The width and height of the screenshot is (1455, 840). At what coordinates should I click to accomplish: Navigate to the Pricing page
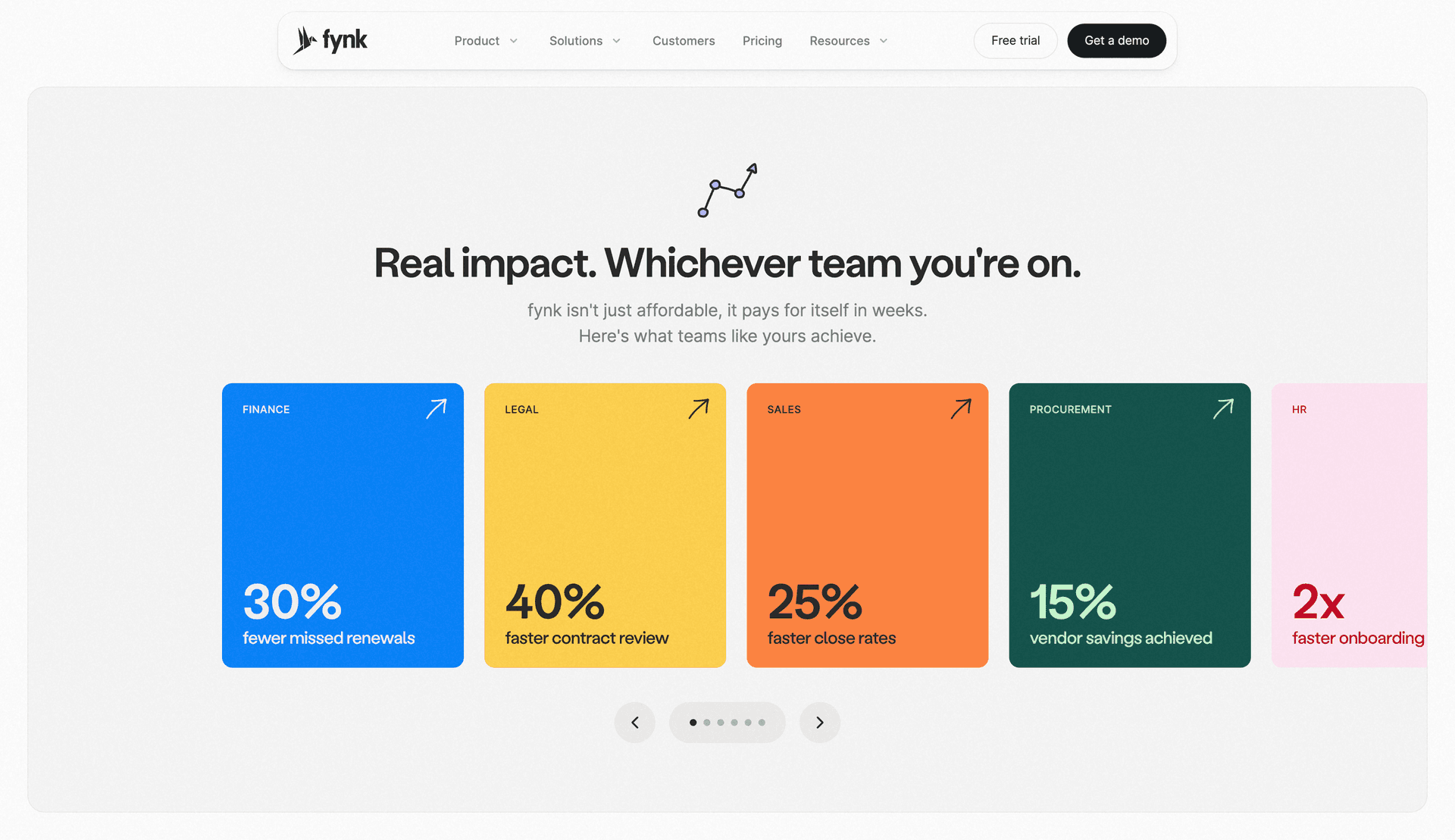(762, 41)
